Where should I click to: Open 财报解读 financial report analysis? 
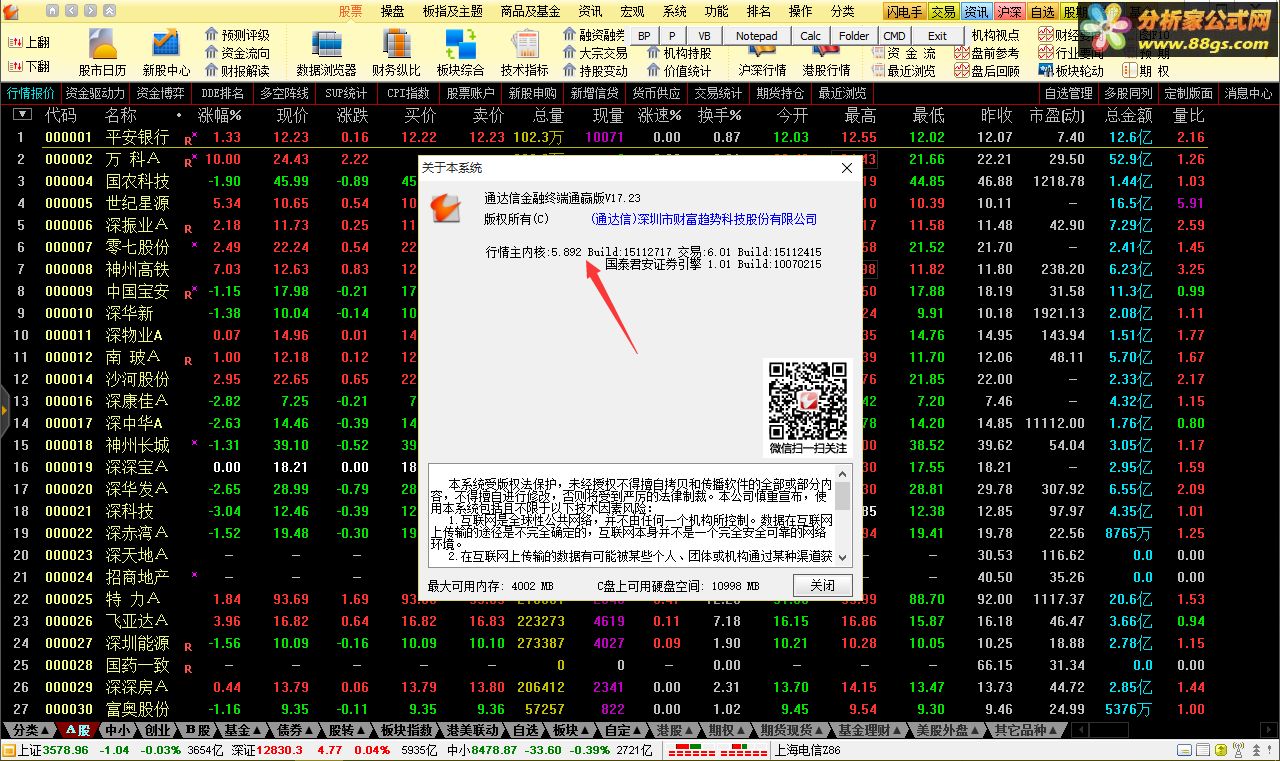pos(237,71)
